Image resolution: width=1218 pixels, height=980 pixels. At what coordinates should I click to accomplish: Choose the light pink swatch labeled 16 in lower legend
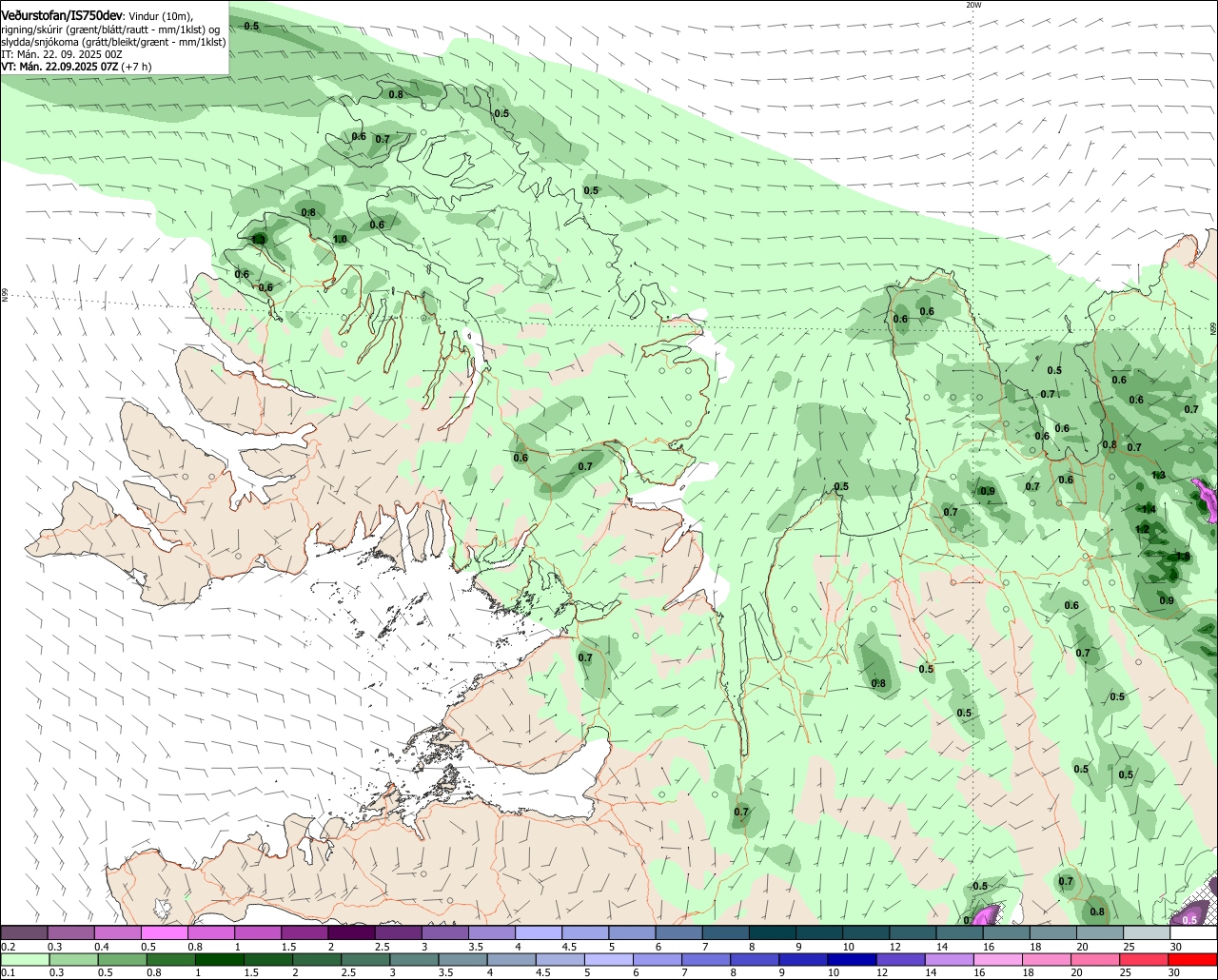999,960
